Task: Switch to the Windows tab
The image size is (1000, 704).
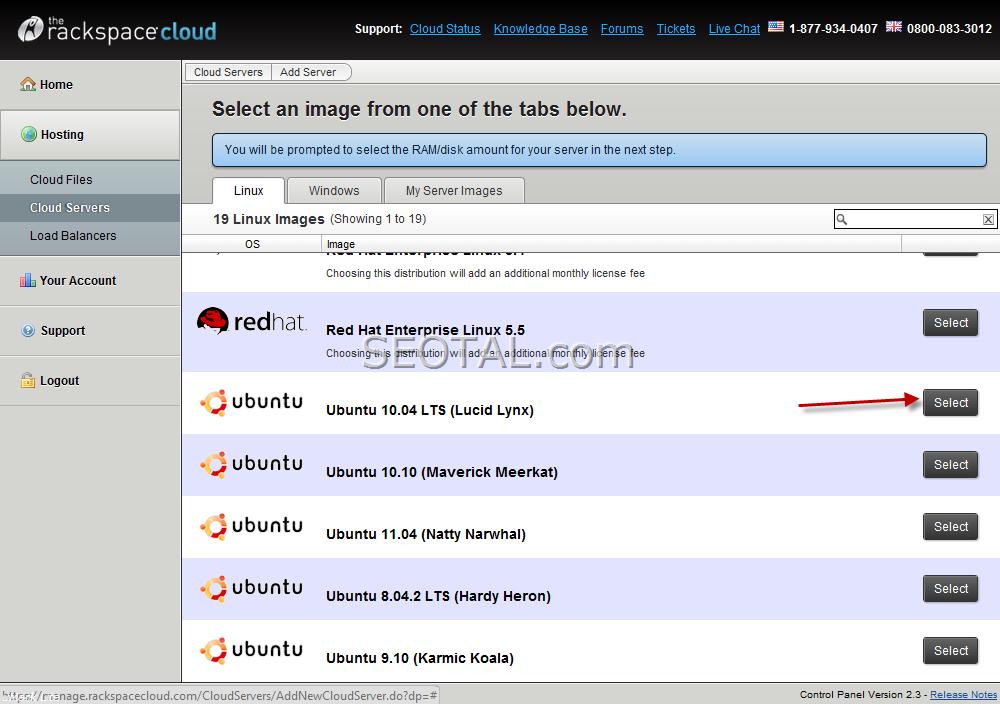Action: coord(334,191)
